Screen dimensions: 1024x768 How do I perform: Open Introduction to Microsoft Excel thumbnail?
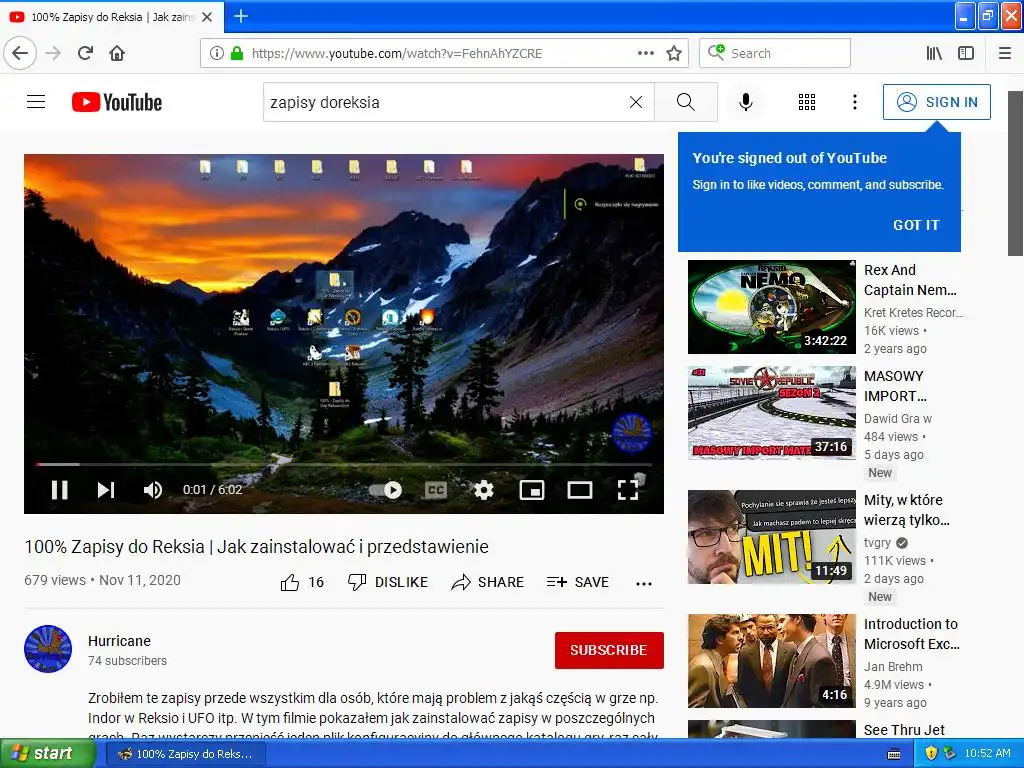771,661
